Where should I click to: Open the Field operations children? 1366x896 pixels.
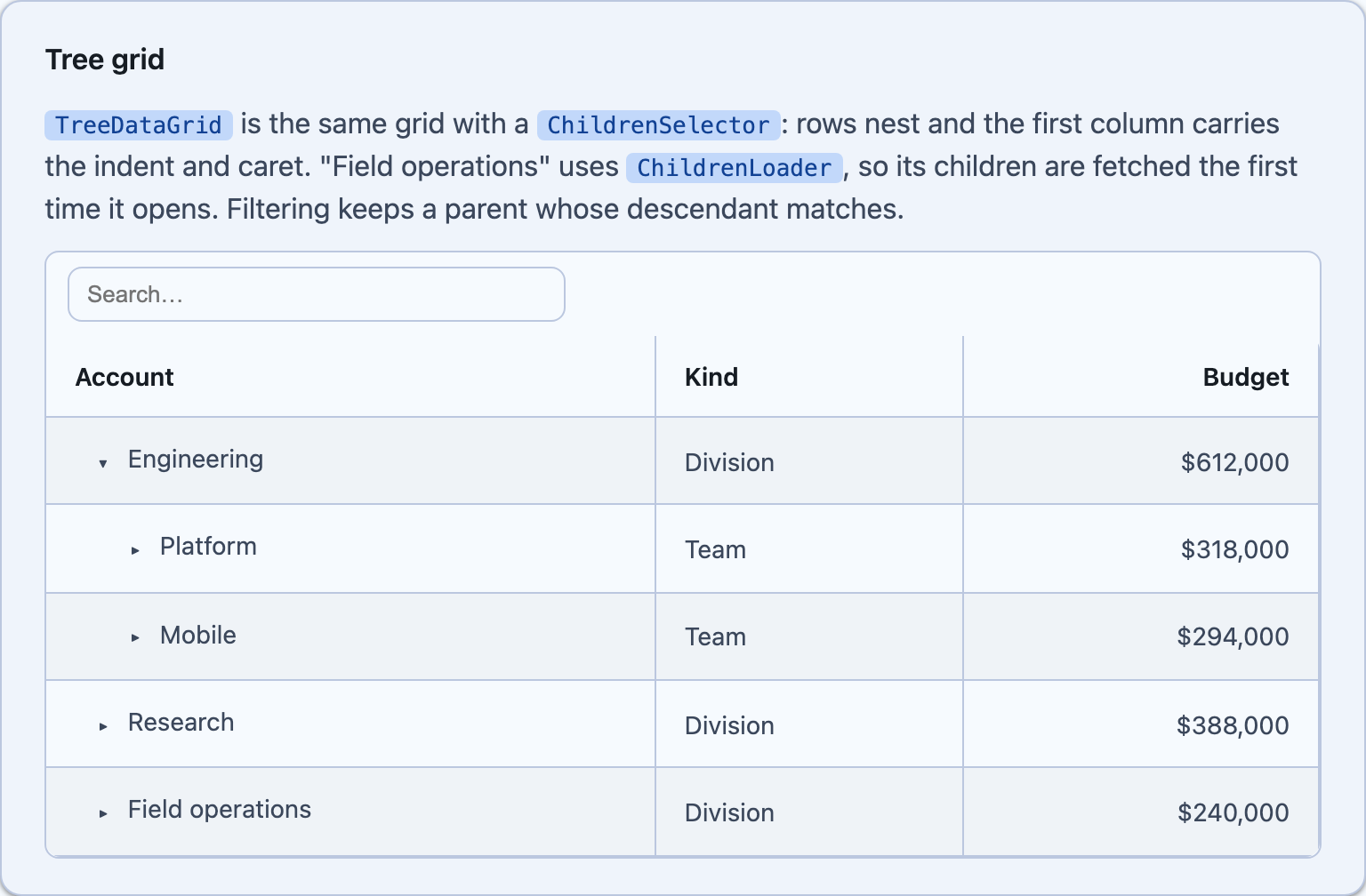103,813
